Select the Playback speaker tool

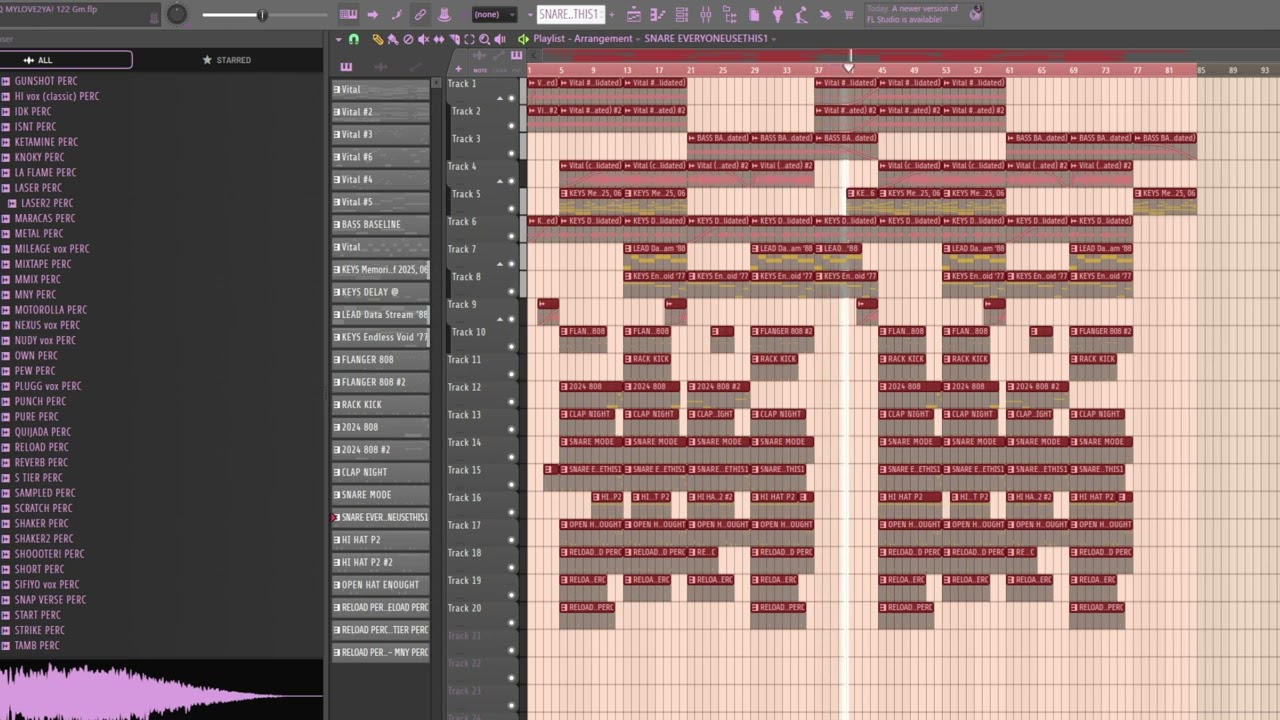(x=500, y=39)
